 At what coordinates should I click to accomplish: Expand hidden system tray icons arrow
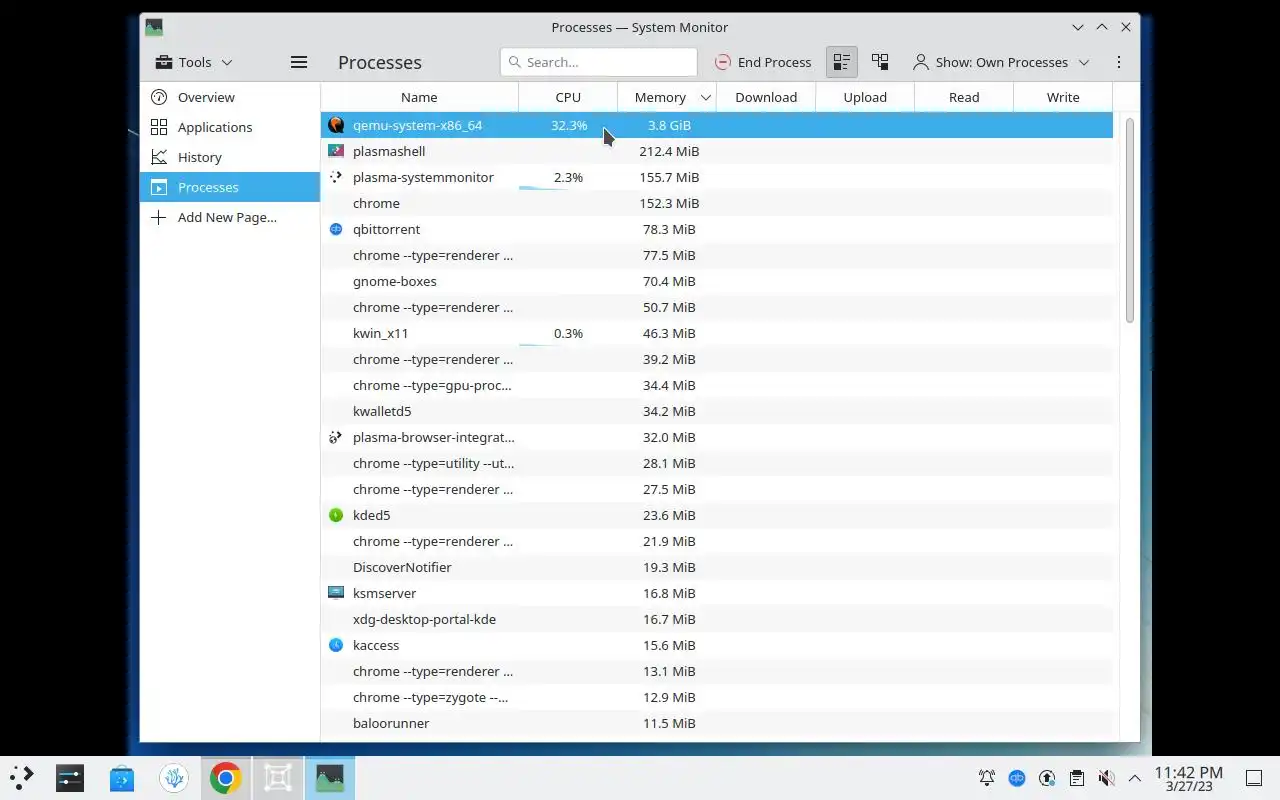(1135, 777)
